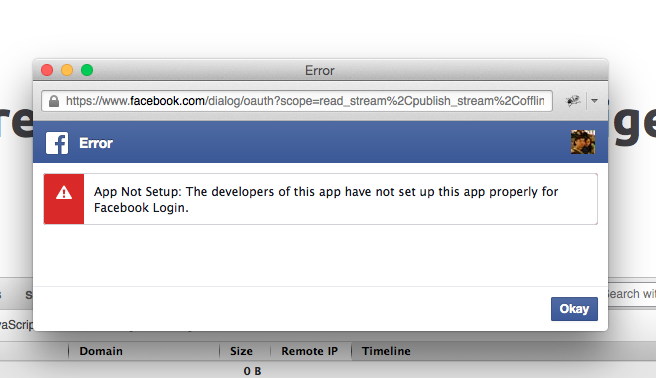656x378 pixels.
Task: Select the profile picture thumbnail
Action: [583, 142]
